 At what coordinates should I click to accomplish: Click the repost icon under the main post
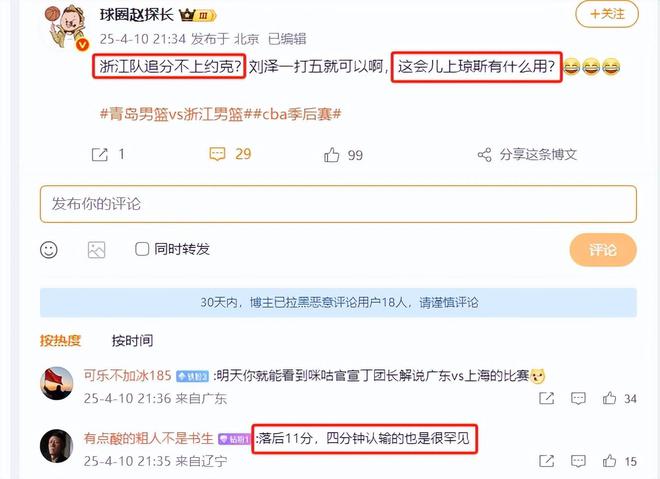click(x=100, y=155)
